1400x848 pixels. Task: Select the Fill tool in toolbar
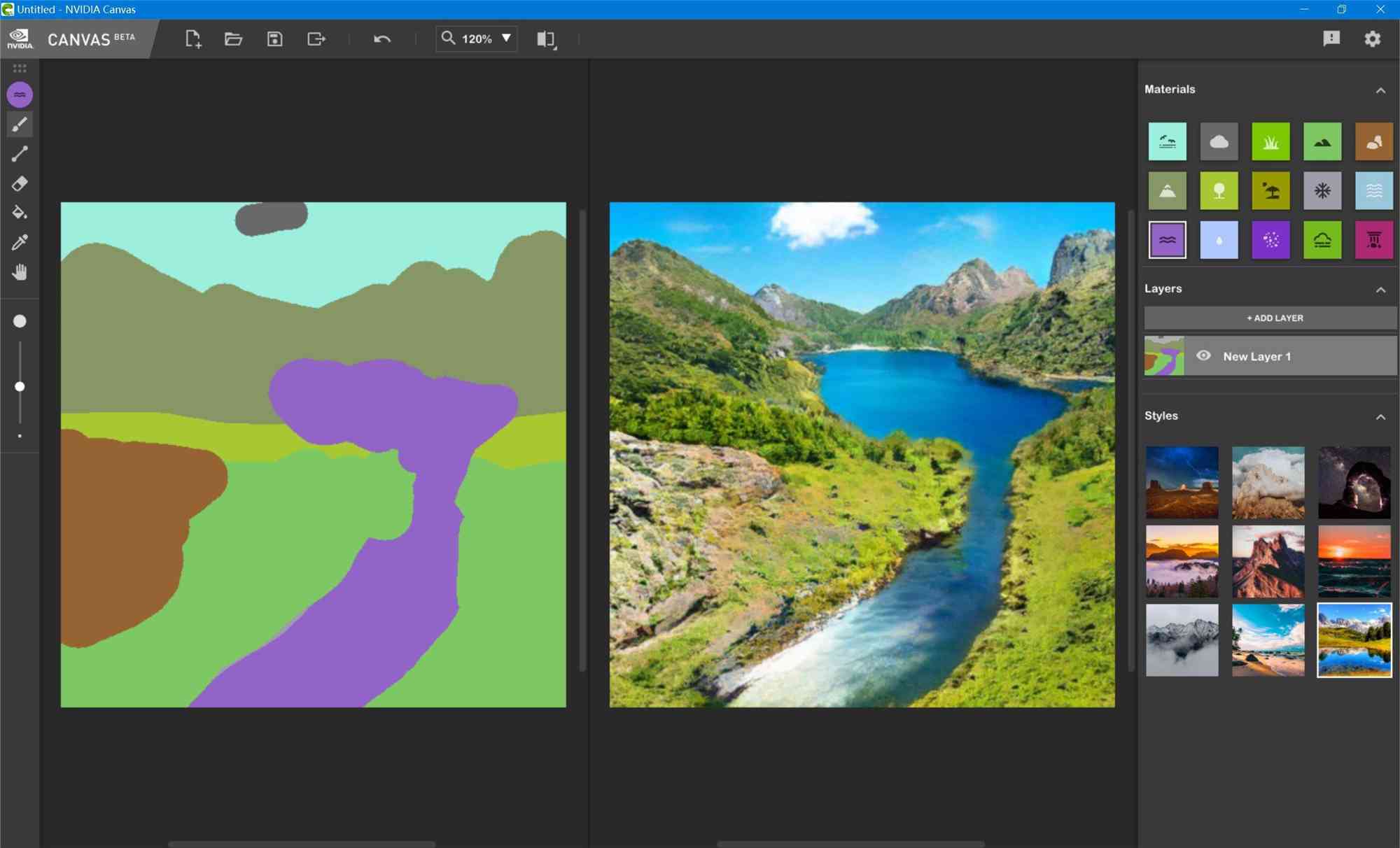tap(20, 213)
